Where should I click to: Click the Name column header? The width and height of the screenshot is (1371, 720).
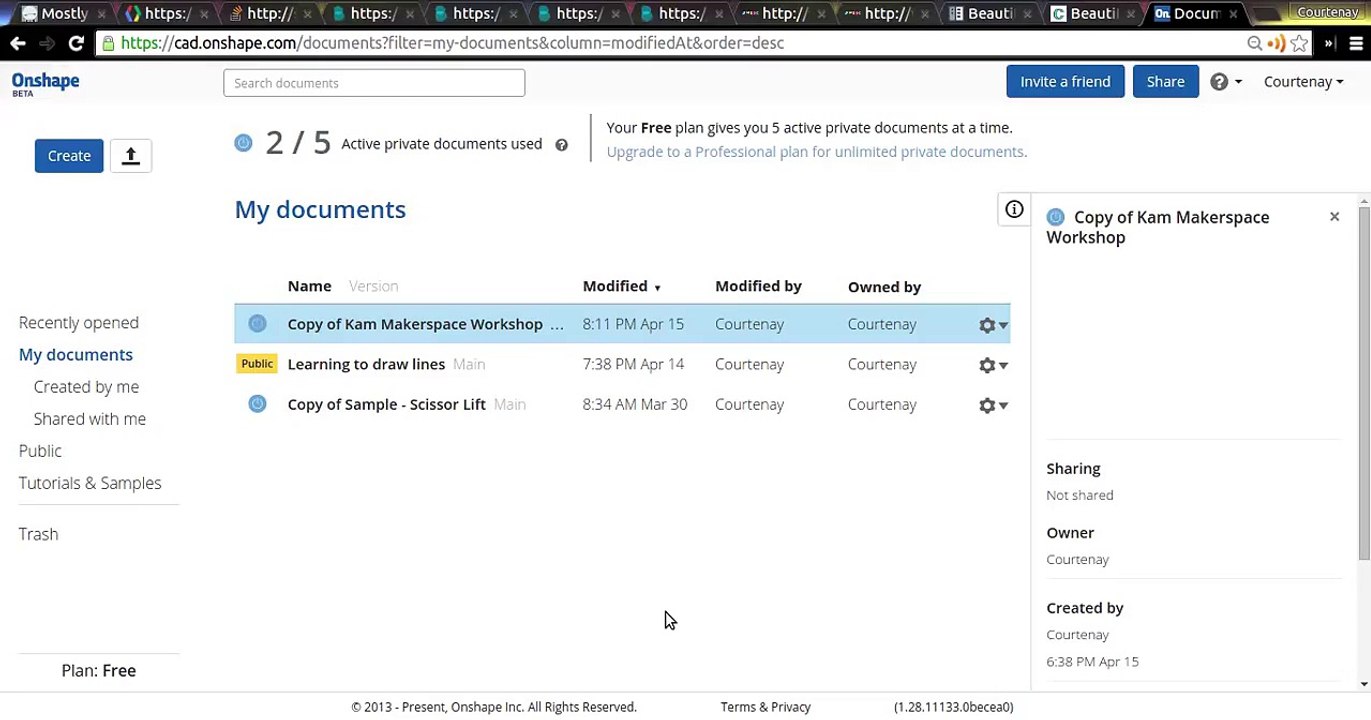(x=309, y=286)
